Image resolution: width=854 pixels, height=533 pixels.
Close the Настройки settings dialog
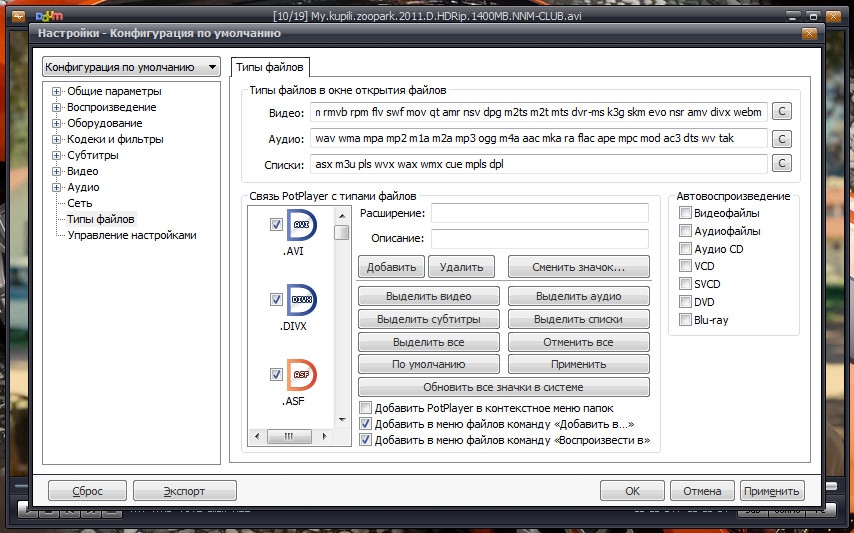809,33
